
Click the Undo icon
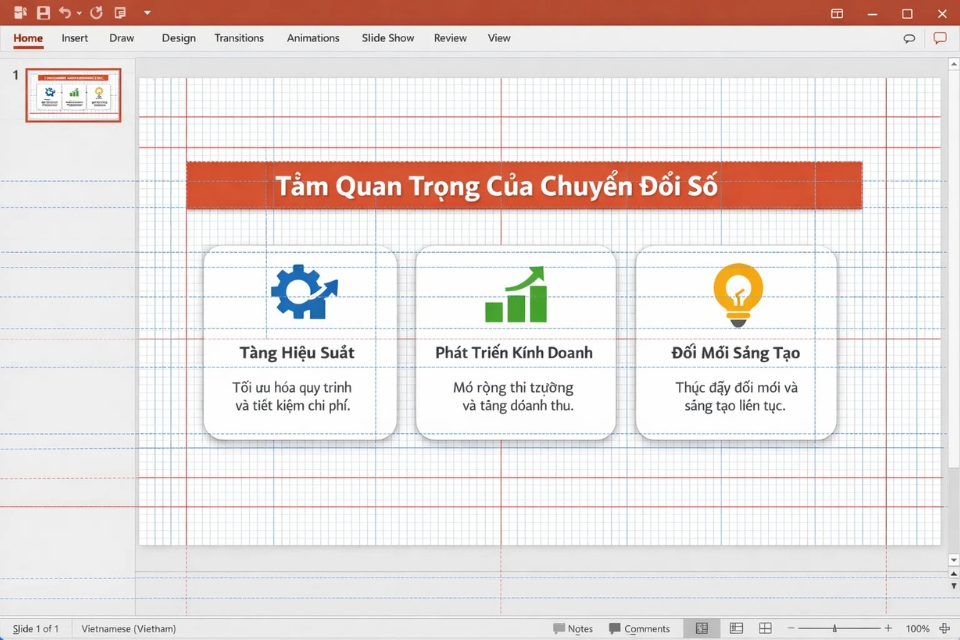click(x=64, y=13)
